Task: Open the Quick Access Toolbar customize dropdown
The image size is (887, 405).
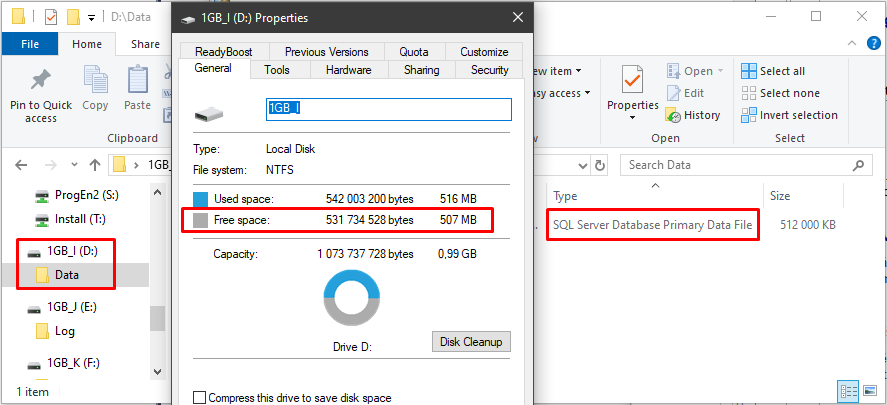Action: pos(91,17)
